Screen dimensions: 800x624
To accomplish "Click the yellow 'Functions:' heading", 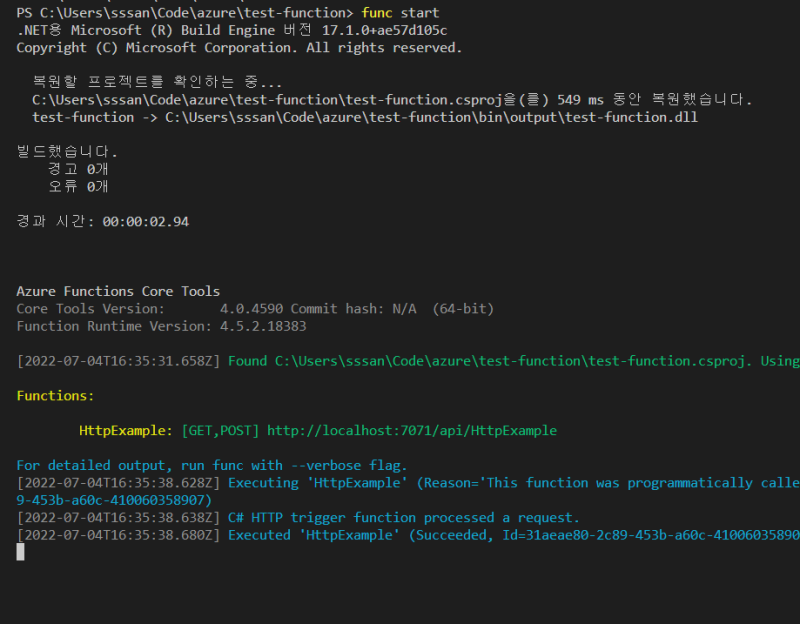I will 55,396.
